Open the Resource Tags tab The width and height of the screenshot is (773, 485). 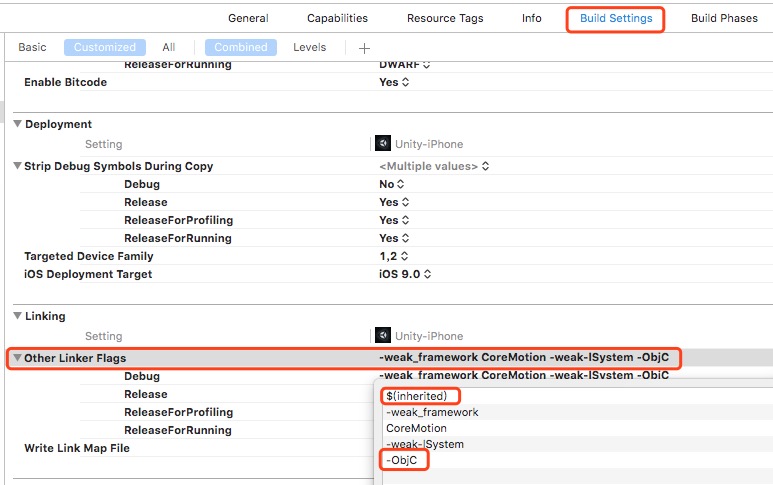pyautogui.click(x=445, y=18)
